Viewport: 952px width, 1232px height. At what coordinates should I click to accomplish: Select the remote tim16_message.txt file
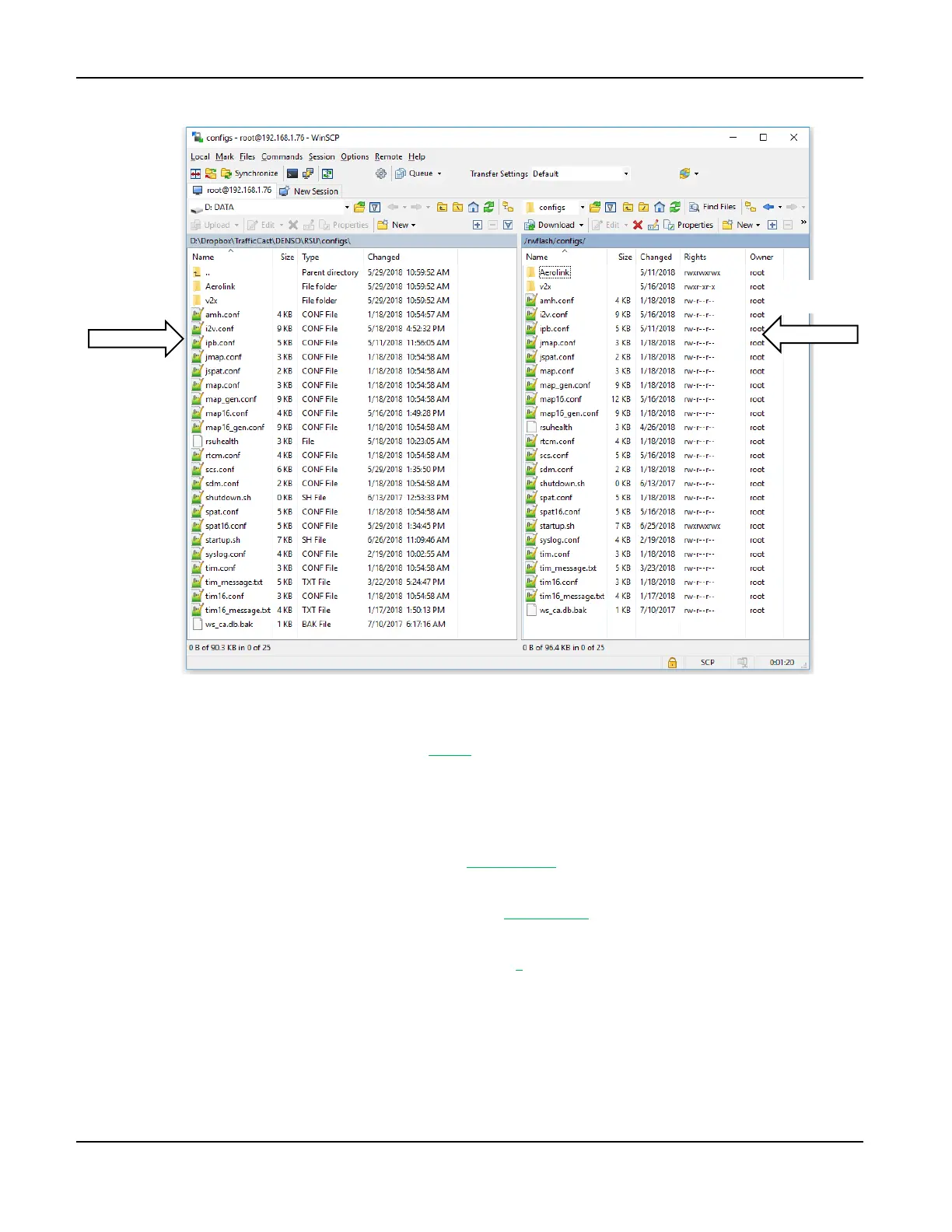point(572,596)
